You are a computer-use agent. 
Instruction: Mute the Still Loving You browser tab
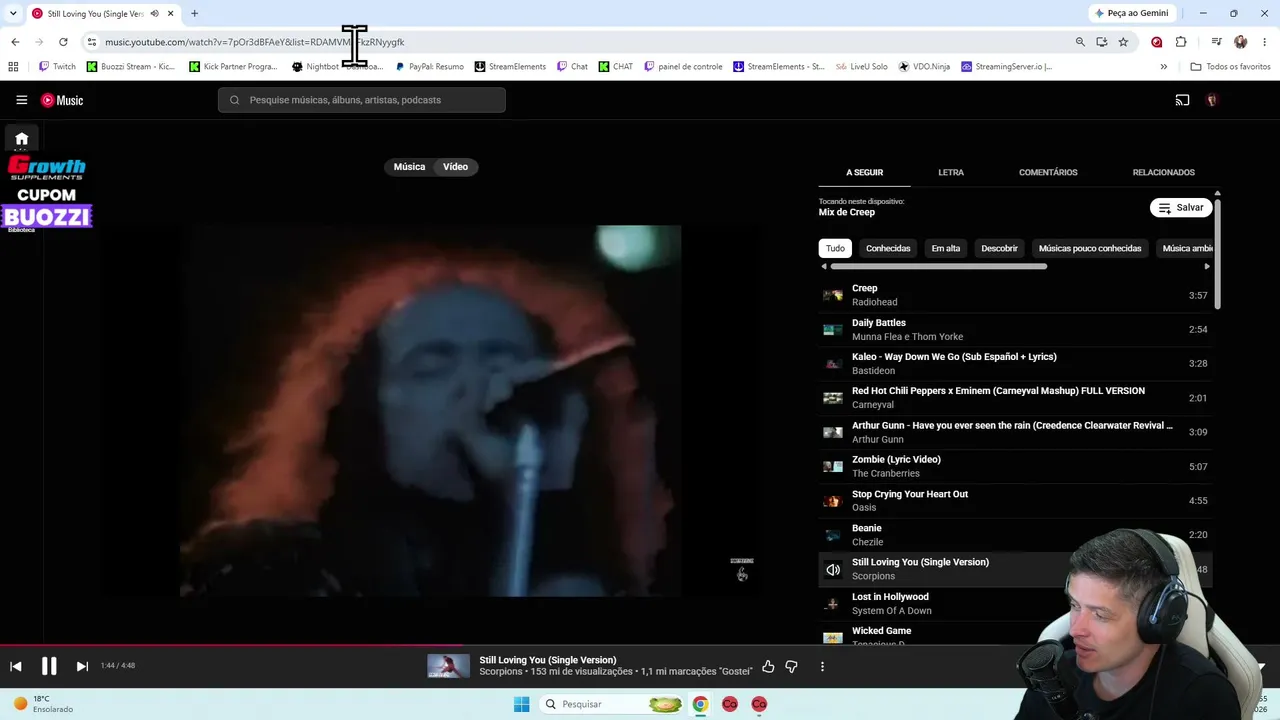pos(154,14)
